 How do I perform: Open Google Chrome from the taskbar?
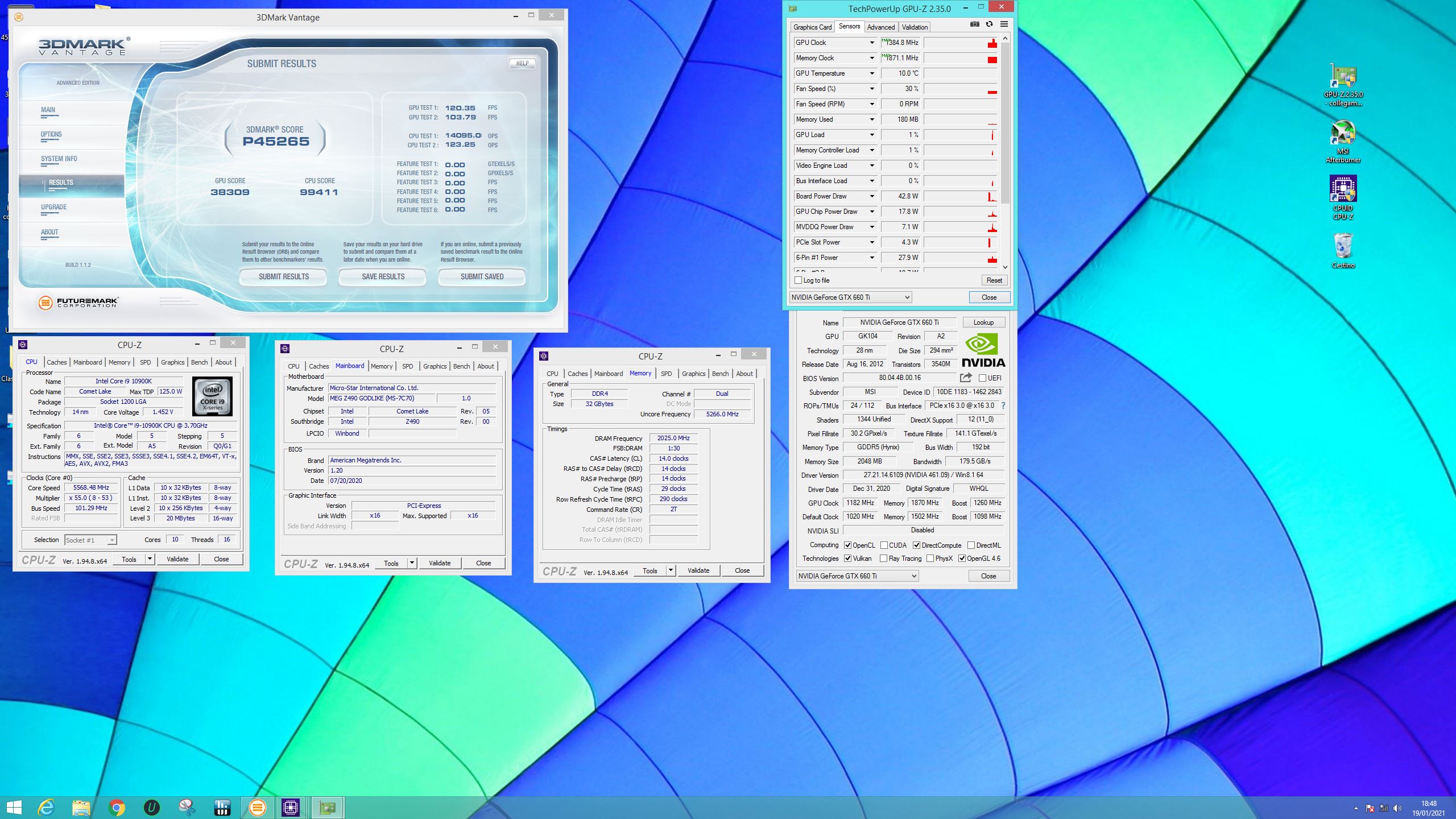(x=117, y=807)
